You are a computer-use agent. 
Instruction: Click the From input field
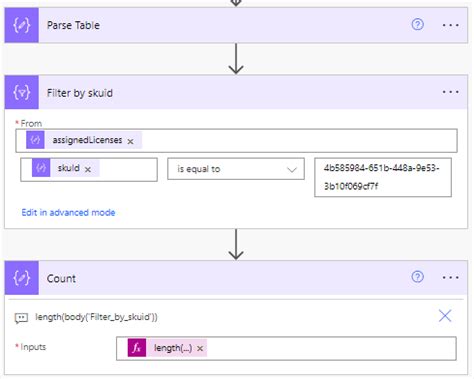[236, 141]
